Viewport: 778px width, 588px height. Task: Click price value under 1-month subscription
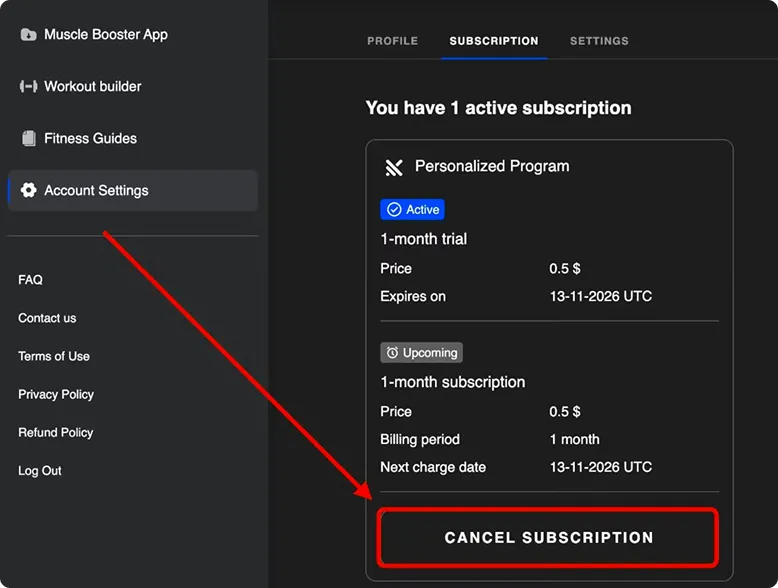click(565, 412)
